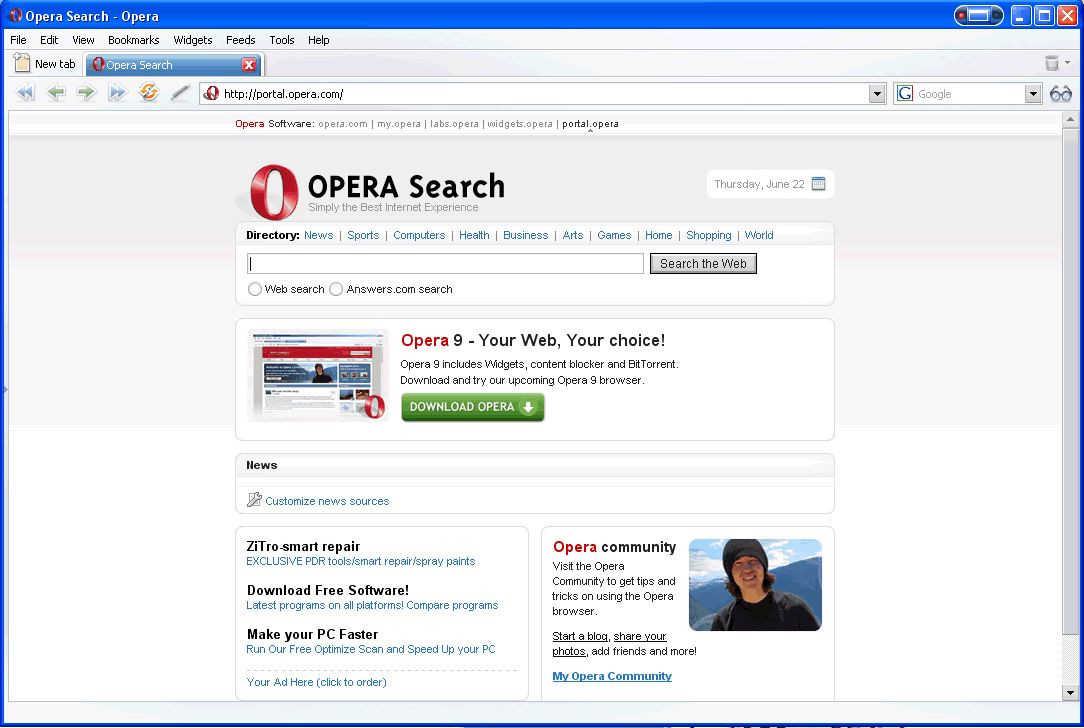Screen dimensions: 1084x728
Task: Open the Health directory link
Action: 474,235
